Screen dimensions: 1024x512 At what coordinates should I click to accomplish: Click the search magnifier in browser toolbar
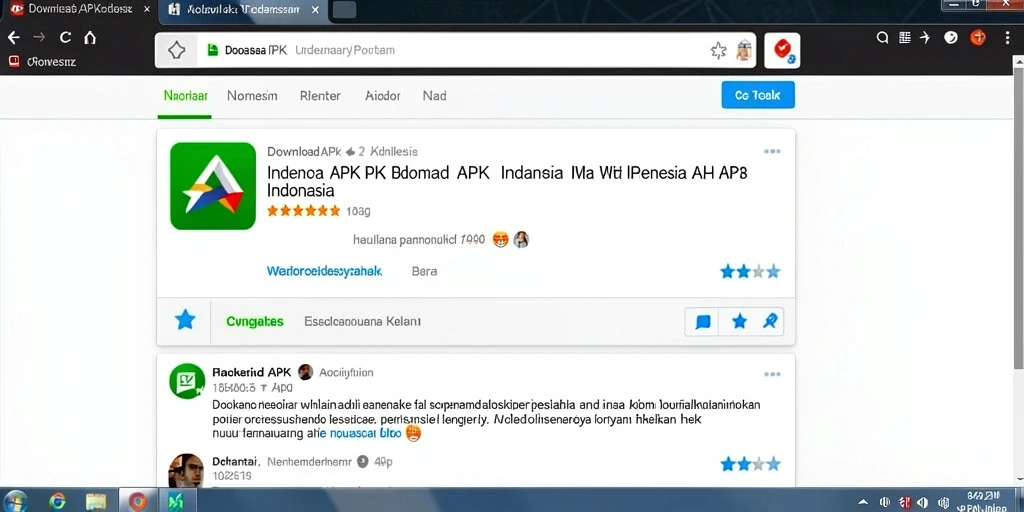click(882, 38)
